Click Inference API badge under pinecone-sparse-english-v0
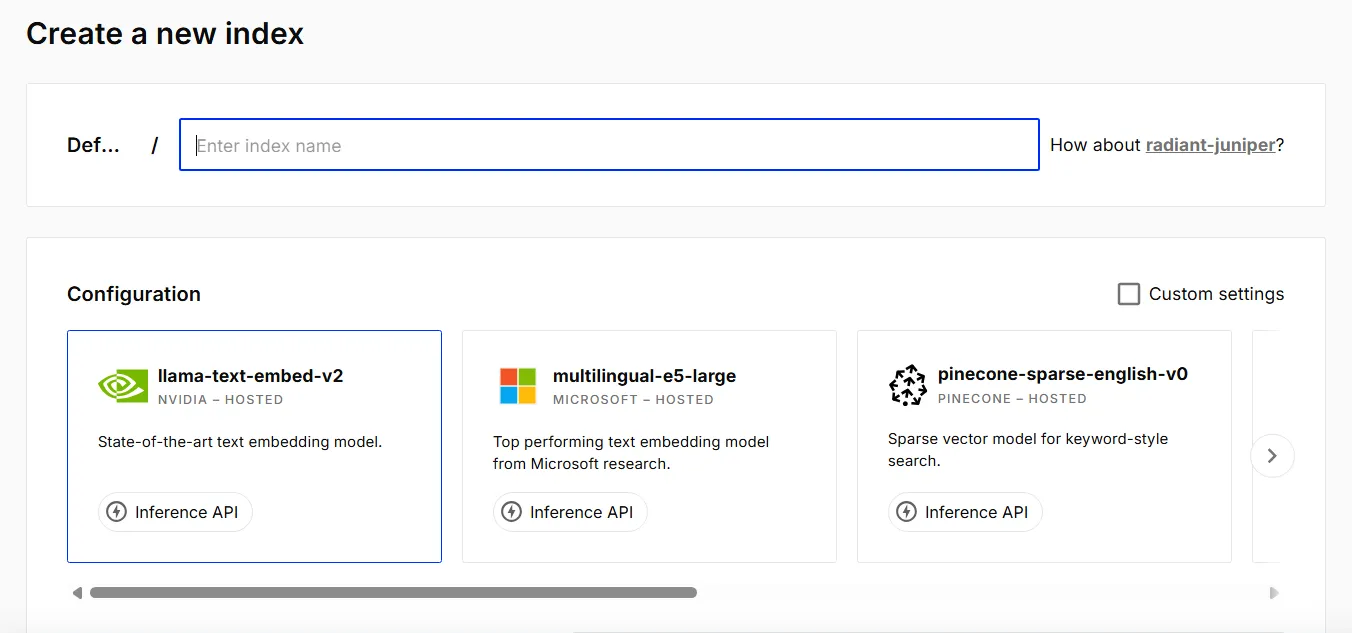 [x=965, y=512]
